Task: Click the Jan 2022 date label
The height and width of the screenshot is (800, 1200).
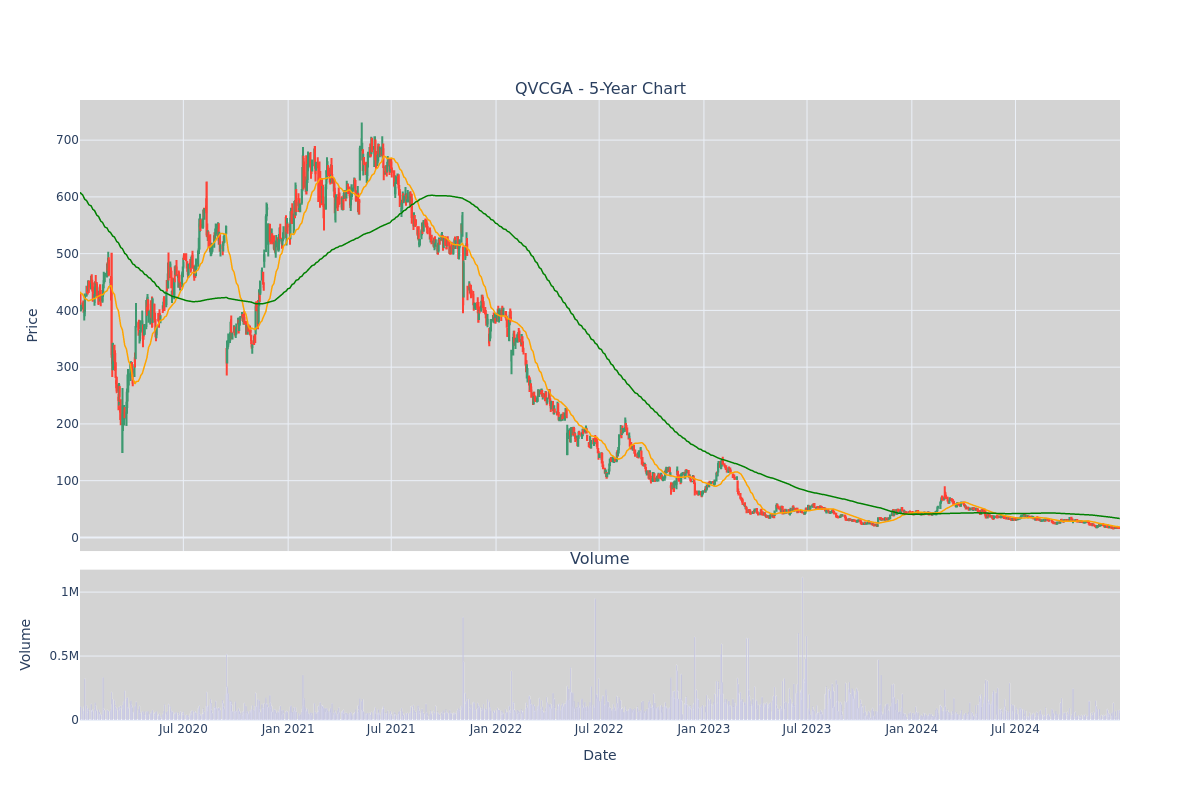Action: coord(496,729)
